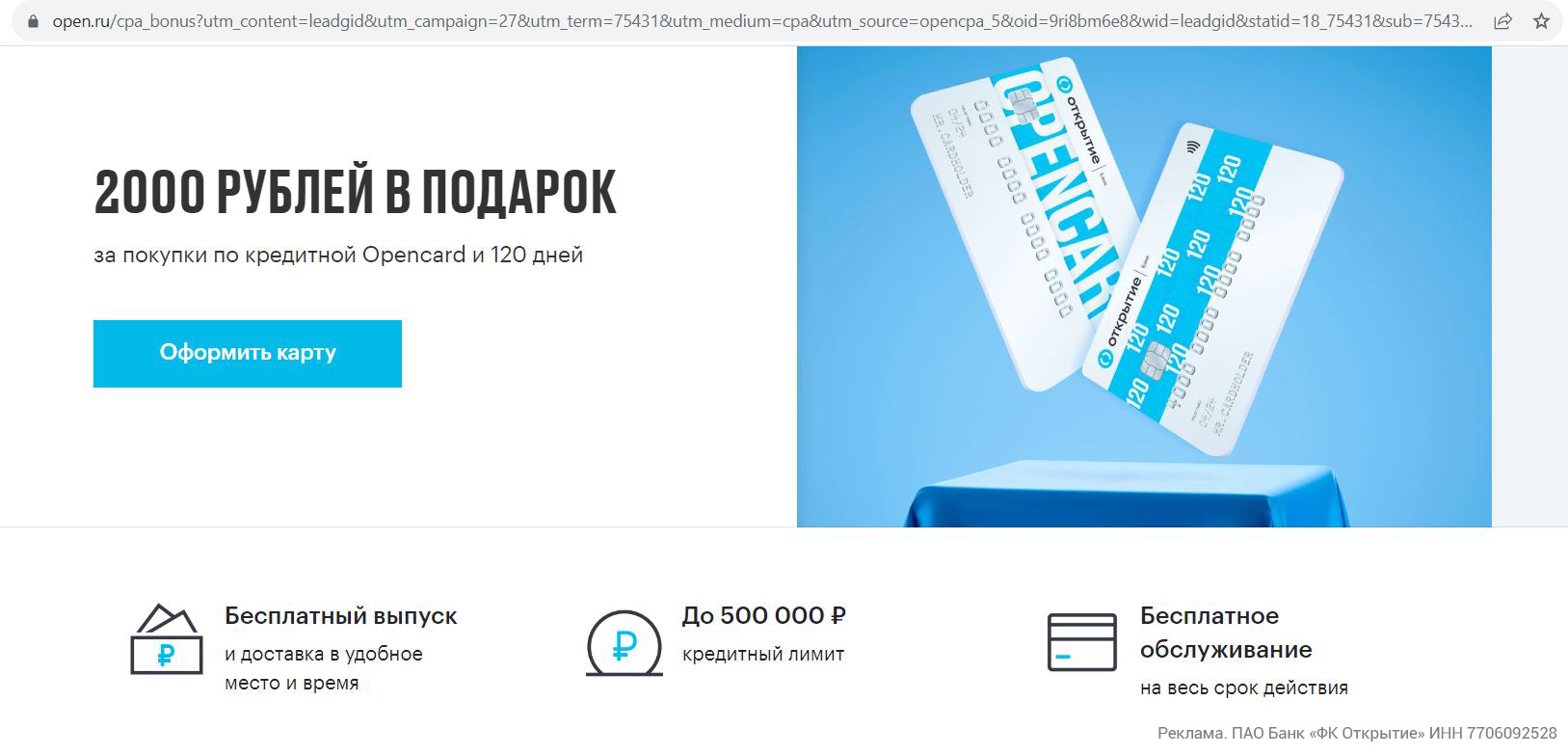Click the Реклама ПАО Банк disclaimer text
Screen dimensions: 1568x755
1357,733
